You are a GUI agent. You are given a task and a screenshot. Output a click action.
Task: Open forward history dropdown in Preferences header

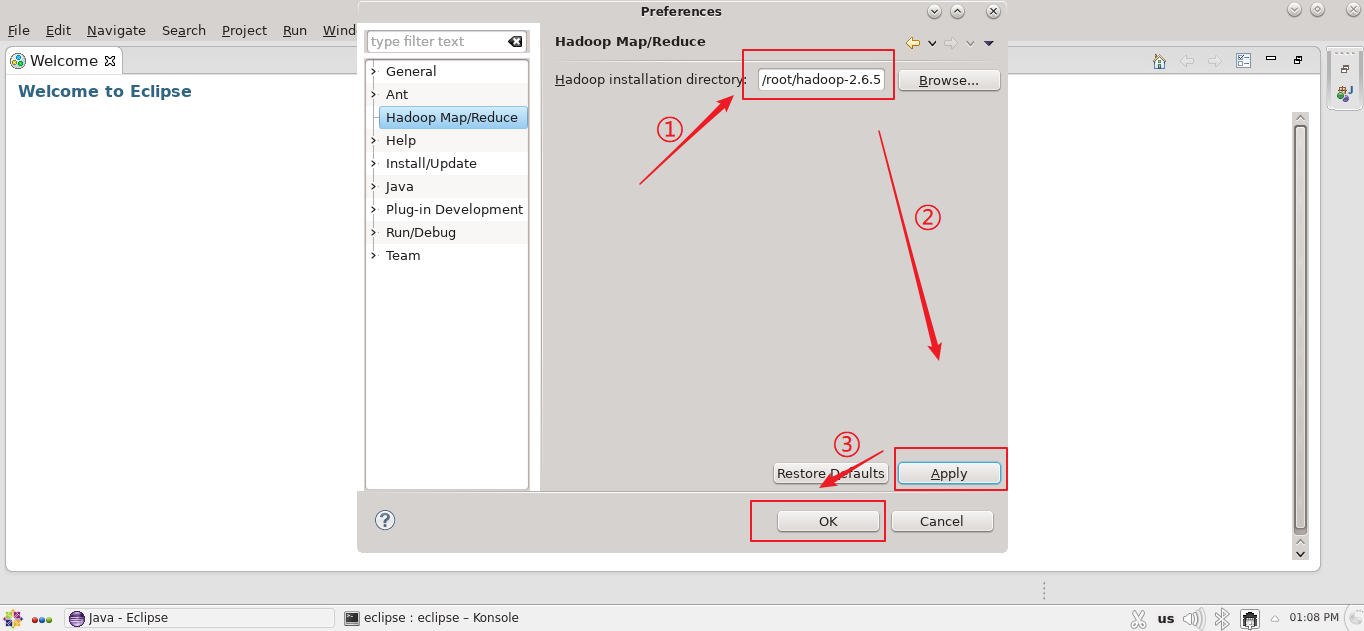[x=970, y=43]
